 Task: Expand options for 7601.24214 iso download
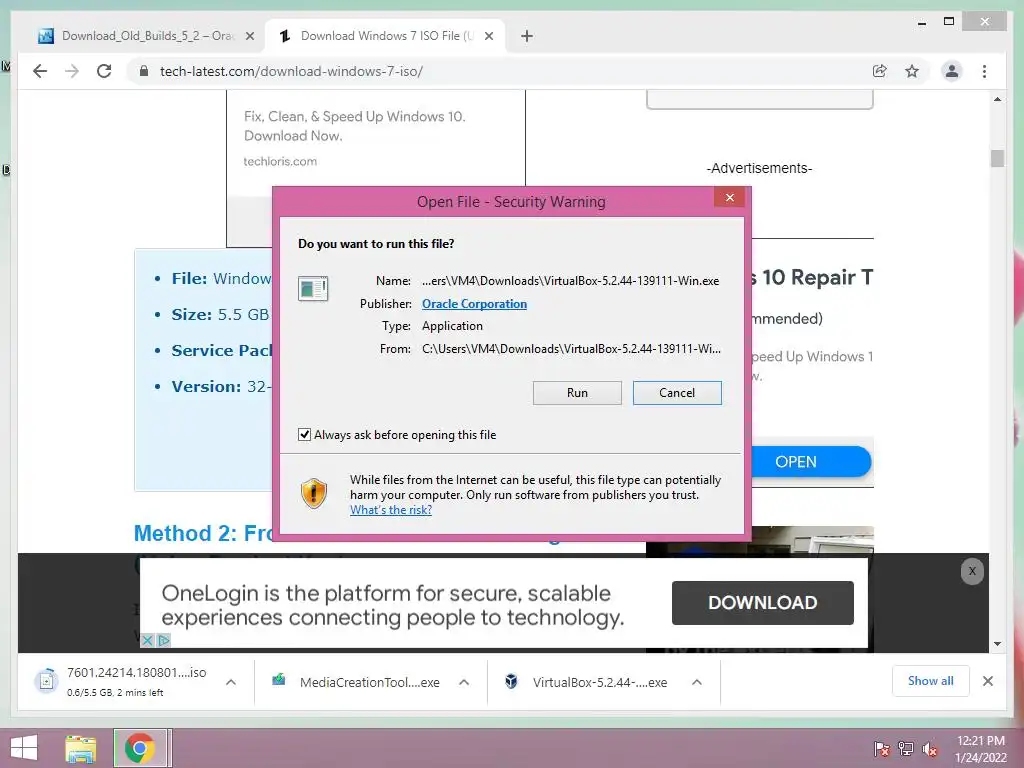tap(231, 682)
